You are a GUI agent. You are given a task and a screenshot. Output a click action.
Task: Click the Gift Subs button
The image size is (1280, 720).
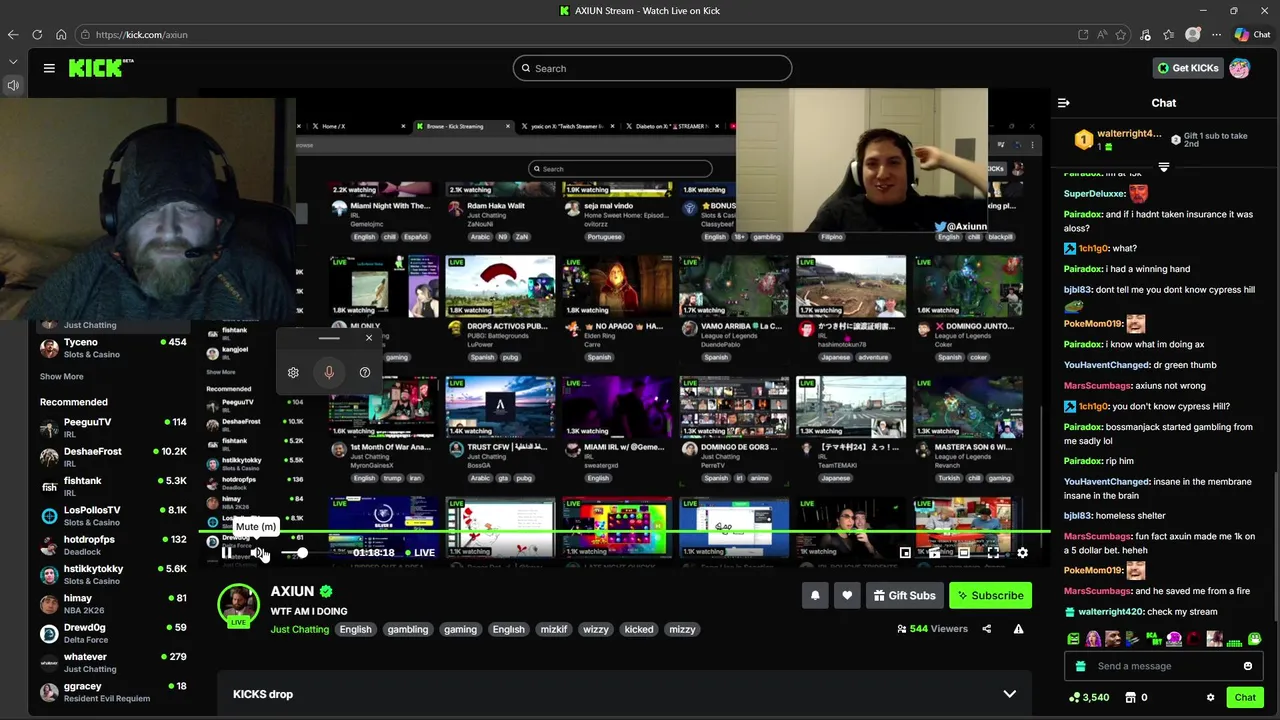(904, 595)
